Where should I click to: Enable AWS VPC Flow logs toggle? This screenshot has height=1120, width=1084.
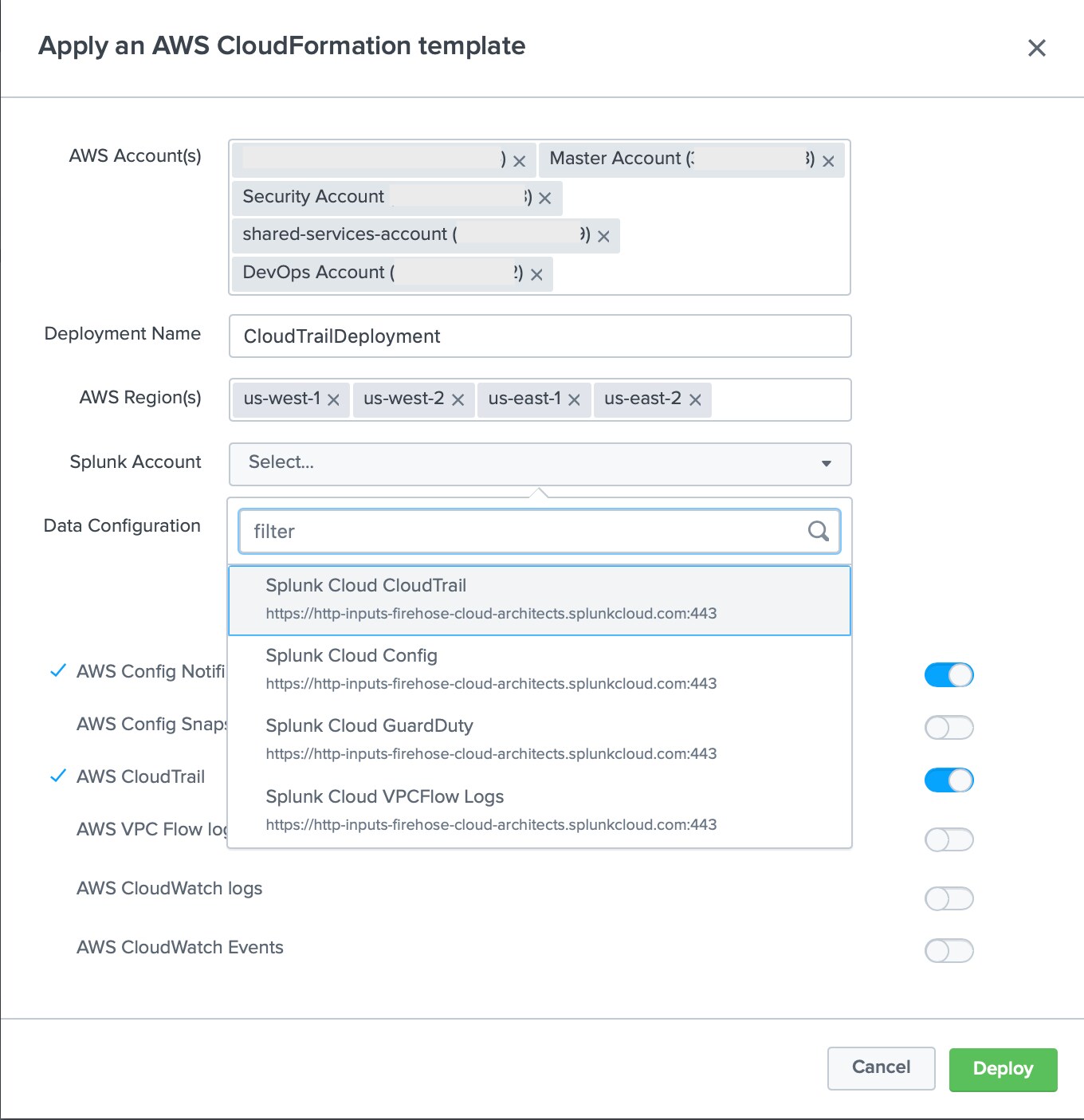pos(949,839)
